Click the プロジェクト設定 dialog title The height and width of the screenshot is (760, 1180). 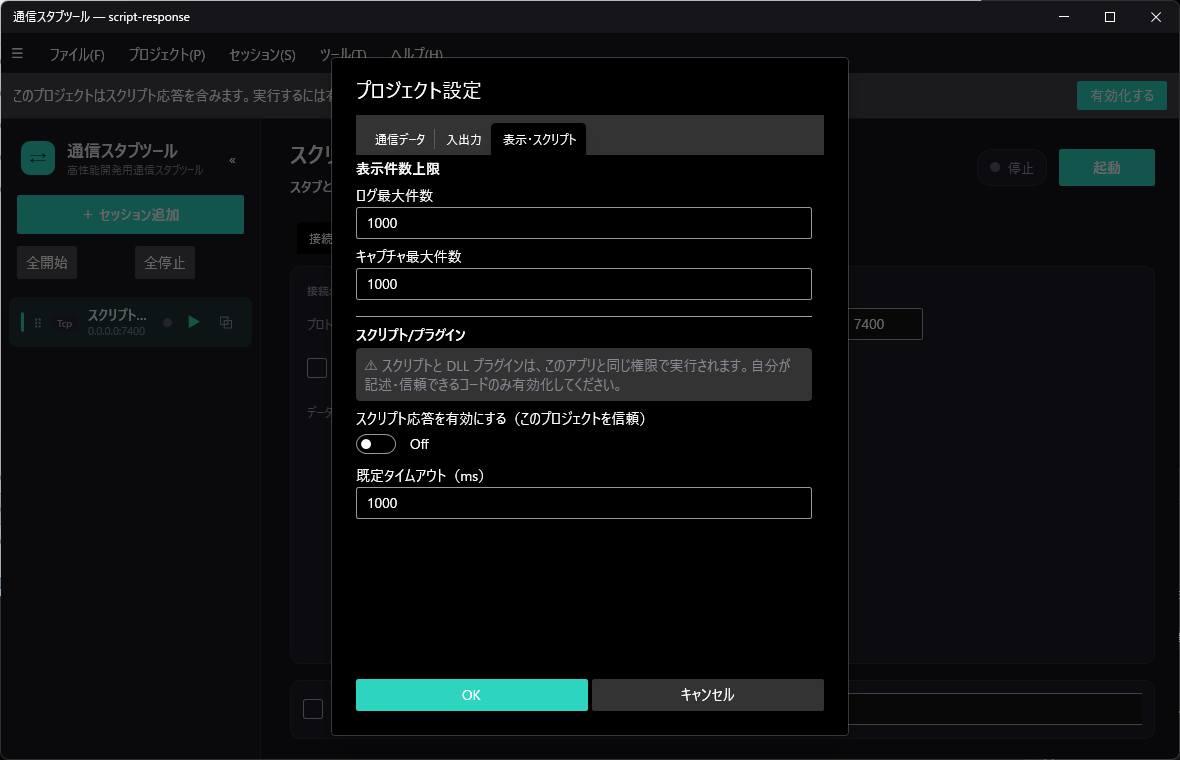(x=418, y=90)
